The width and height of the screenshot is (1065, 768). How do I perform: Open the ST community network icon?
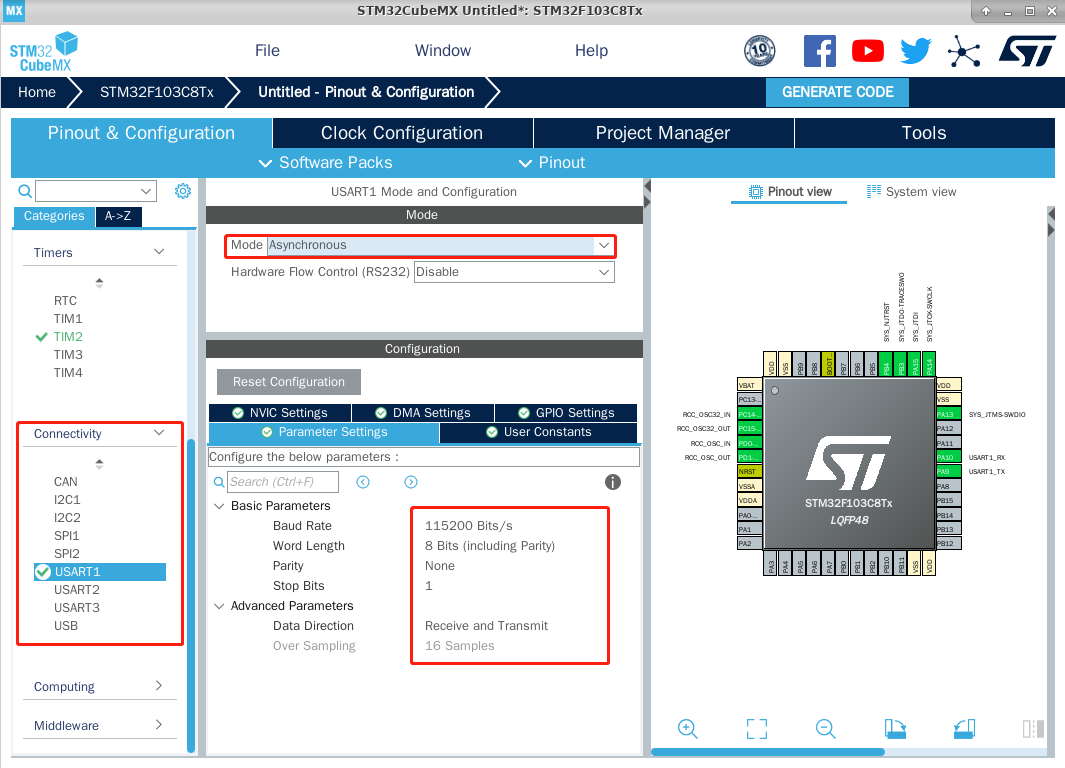[964, 52]
